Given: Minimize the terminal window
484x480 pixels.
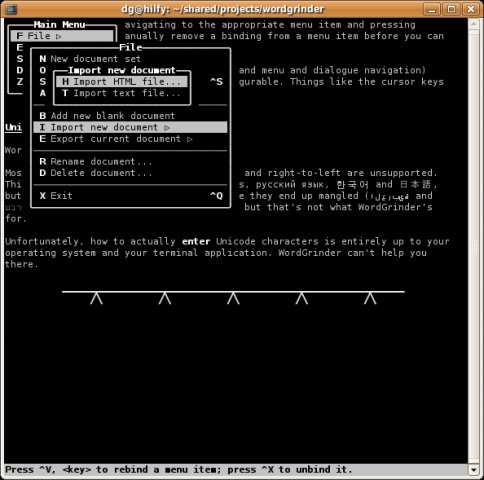Looking at the screenshot, I should tap(432, 9).
